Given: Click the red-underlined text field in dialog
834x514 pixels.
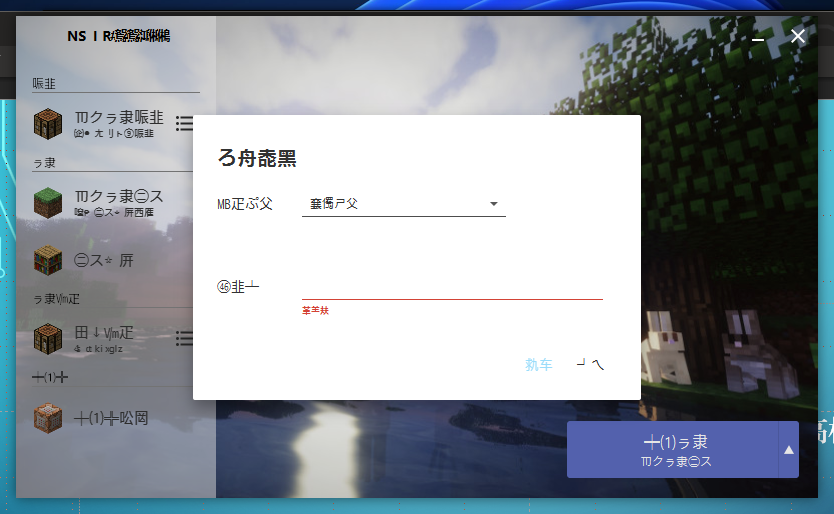Looking at the screenshot, I should [x=452, y=288].
